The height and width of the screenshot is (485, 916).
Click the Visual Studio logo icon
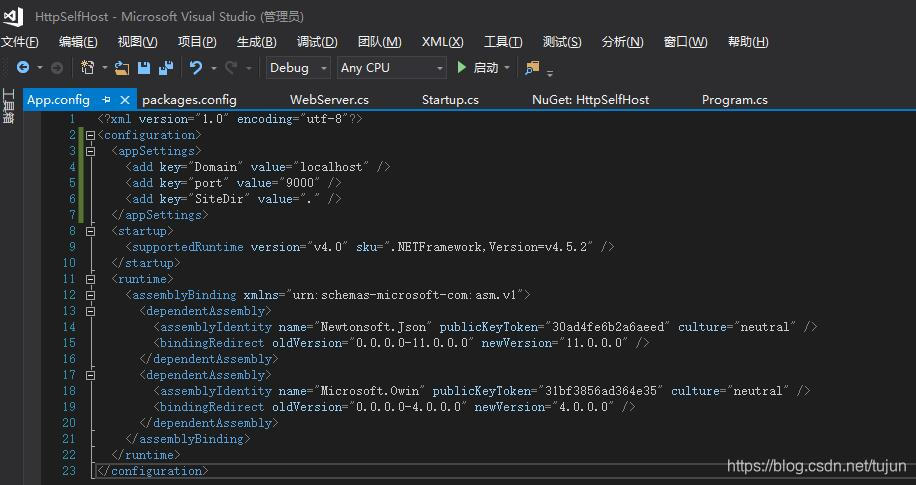(x=13, y=16)
